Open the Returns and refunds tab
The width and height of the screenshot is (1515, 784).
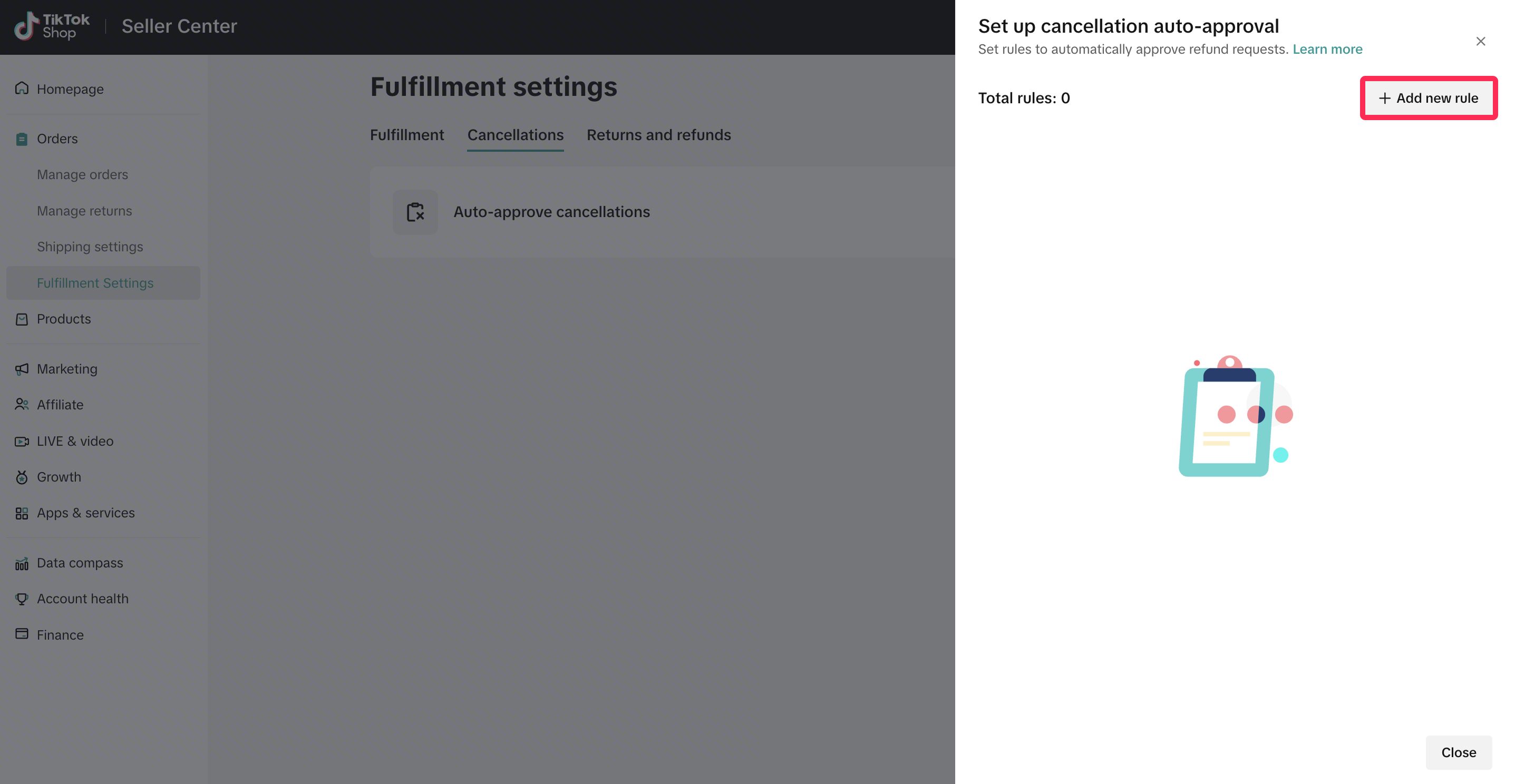point(658,134)
